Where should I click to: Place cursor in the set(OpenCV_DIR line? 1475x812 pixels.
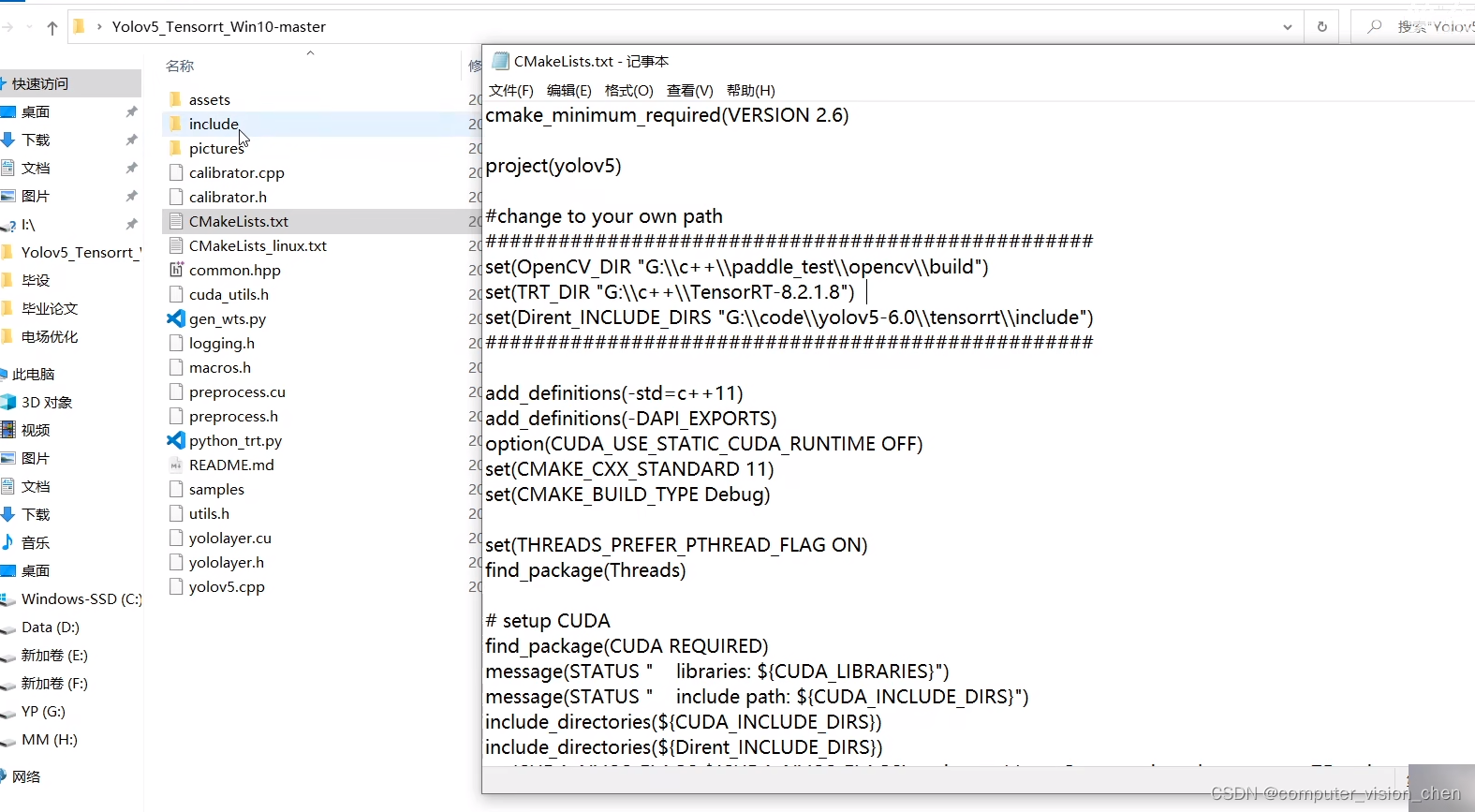(737, 267)
